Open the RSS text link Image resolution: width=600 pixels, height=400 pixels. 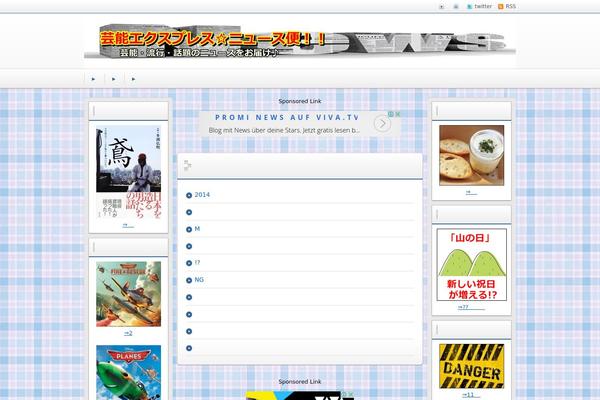tap(511, 6)
